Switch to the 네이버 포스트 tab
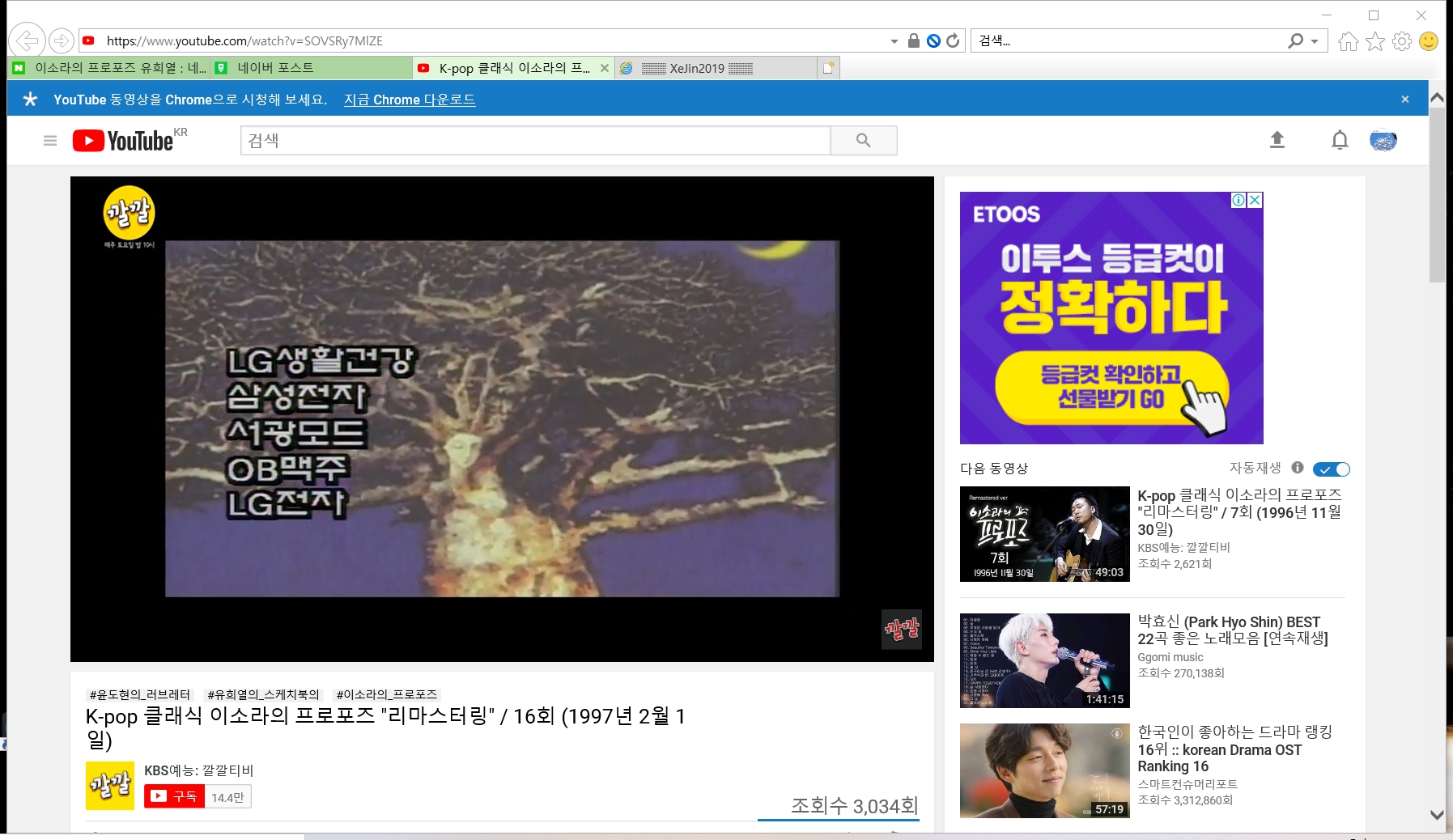Screen dimensions: 1453x840 pyautogui.click(x=312, y=68)
